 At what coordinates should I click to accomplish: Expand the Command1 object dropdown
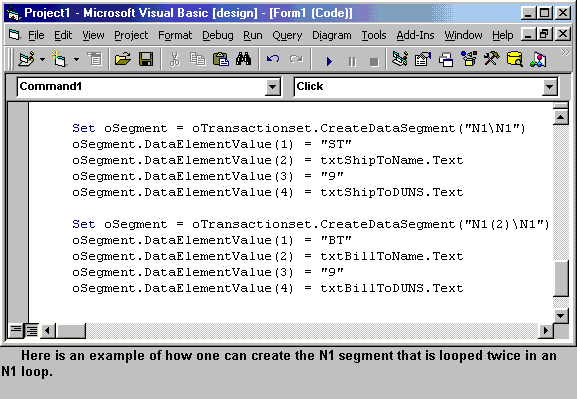point(272,87)
